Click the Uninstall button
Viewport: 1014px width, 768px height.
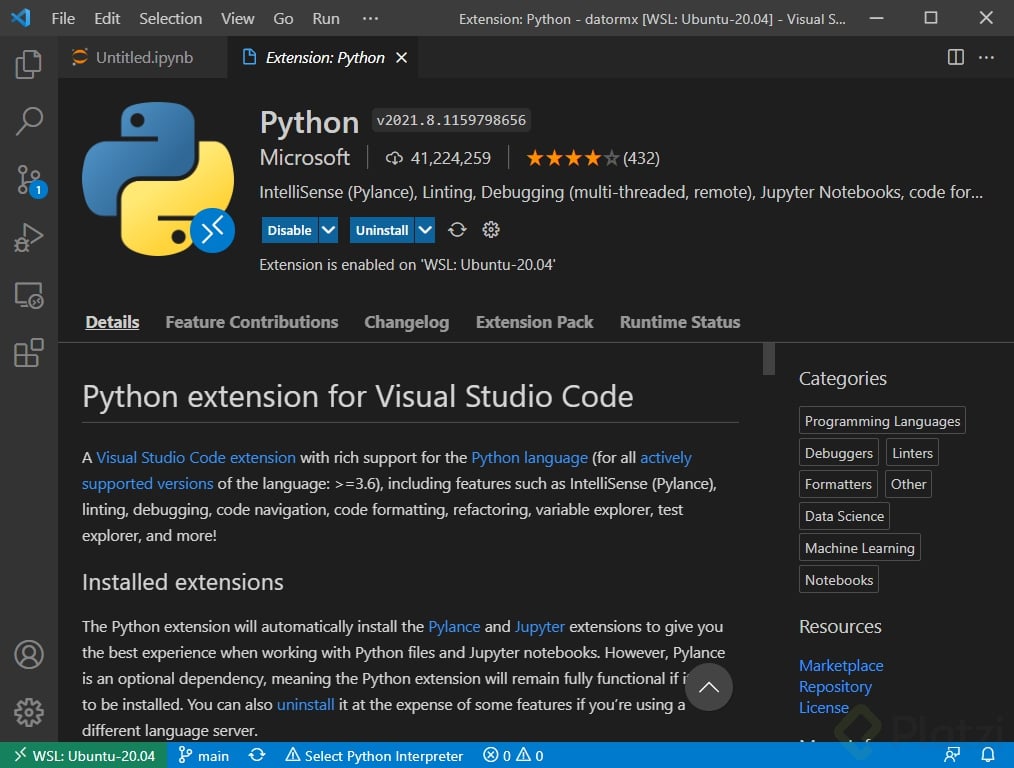[x=382, y=230]
